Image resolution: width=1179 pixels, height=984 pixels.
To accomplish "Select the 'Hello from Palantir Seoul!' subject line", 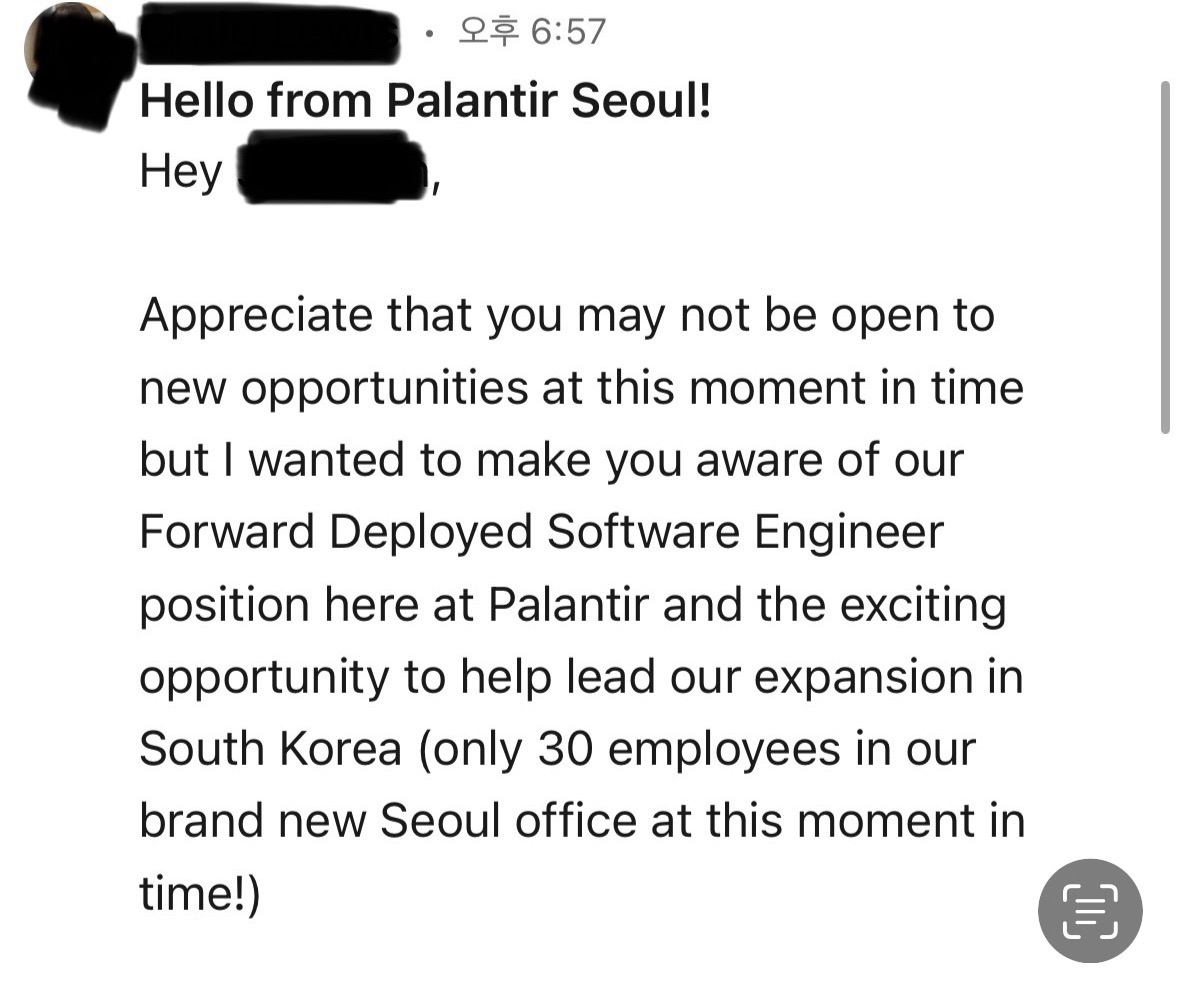I will coord(425,100).
